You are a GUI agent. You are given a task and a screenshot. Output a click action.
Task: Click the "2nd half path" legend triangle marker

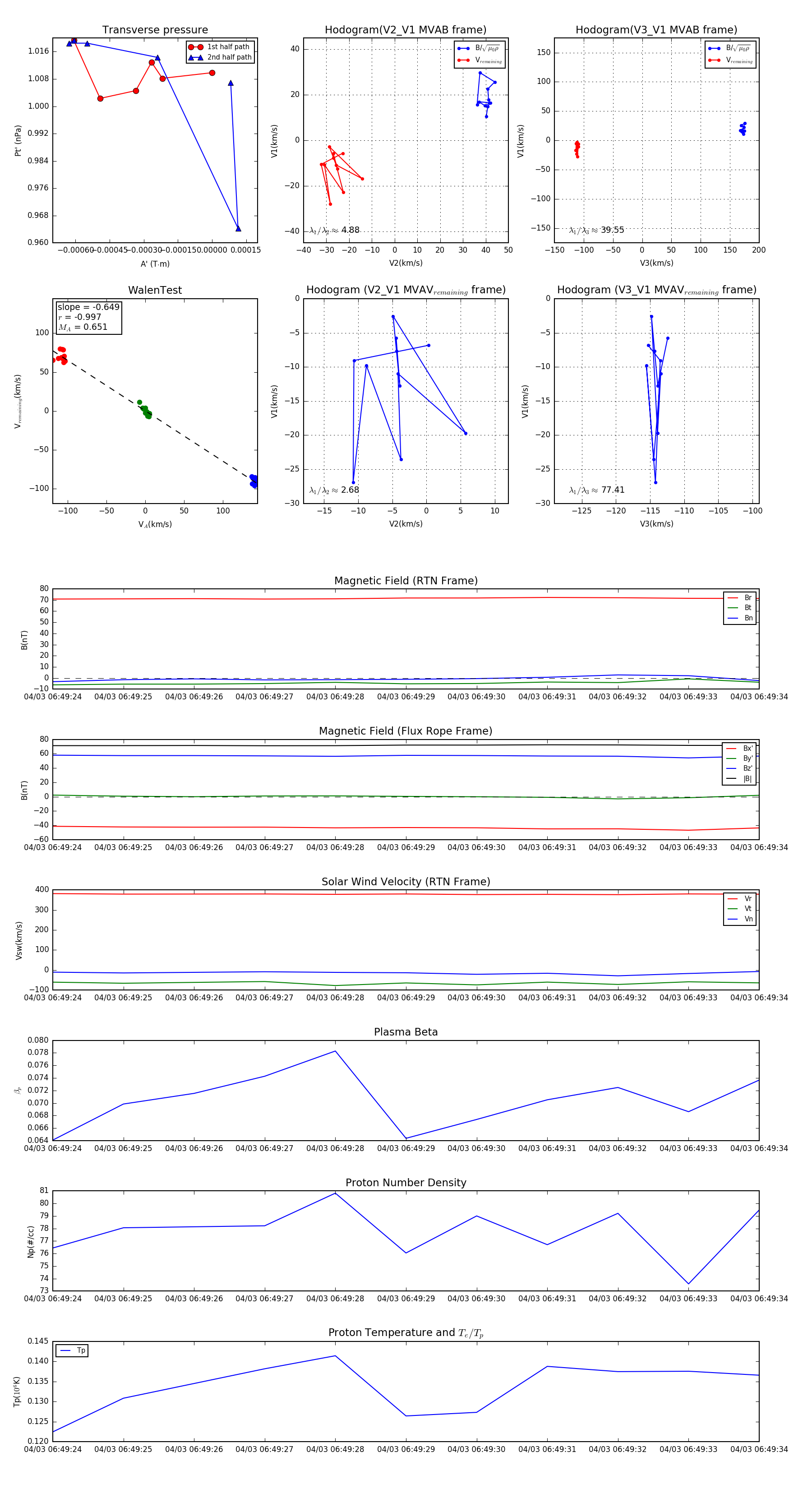(196, 57)
